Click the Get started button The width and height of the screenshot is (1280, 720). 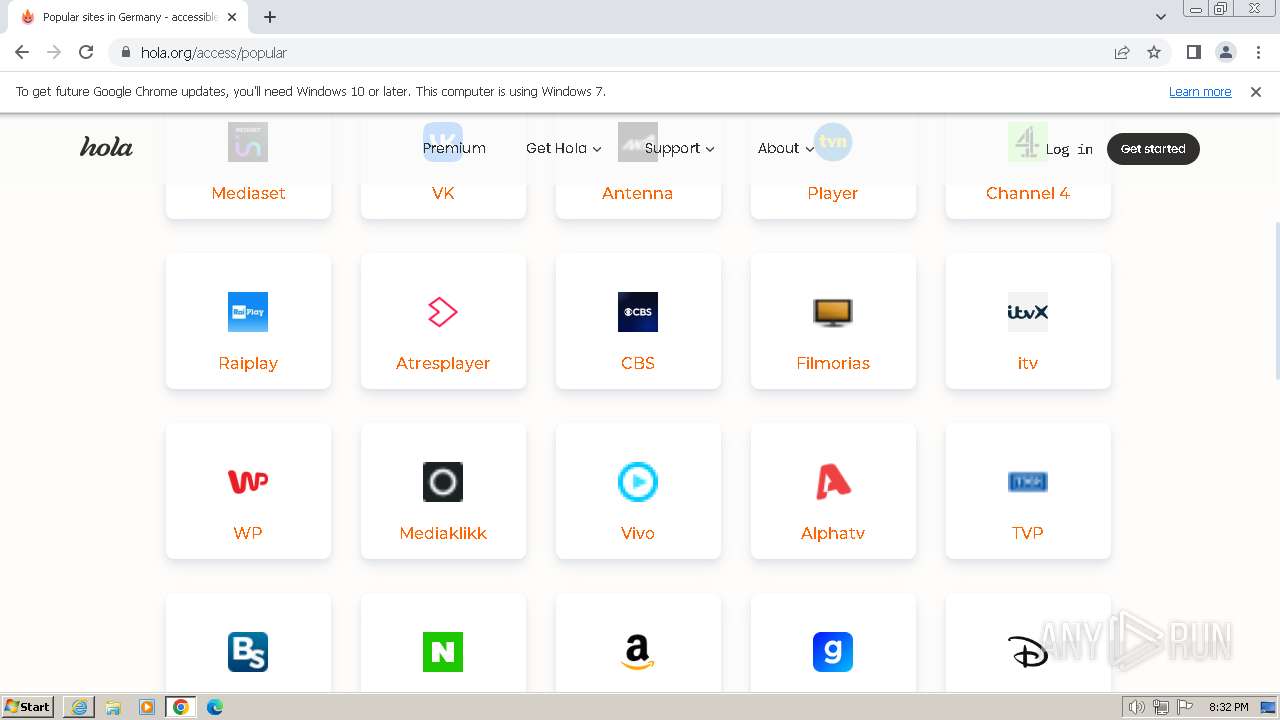(1153, 148)
